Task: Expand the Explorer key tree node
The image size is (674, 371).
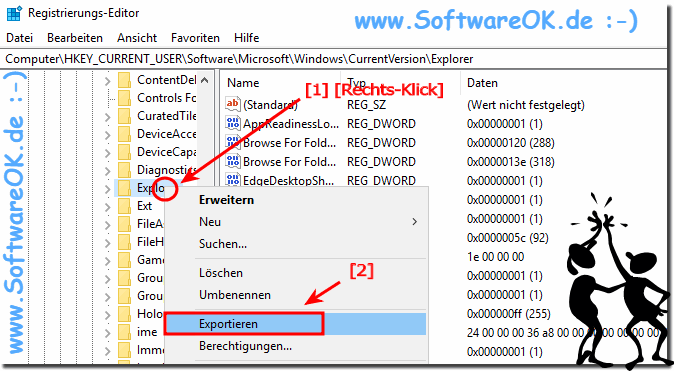Action: click(107, 189)
